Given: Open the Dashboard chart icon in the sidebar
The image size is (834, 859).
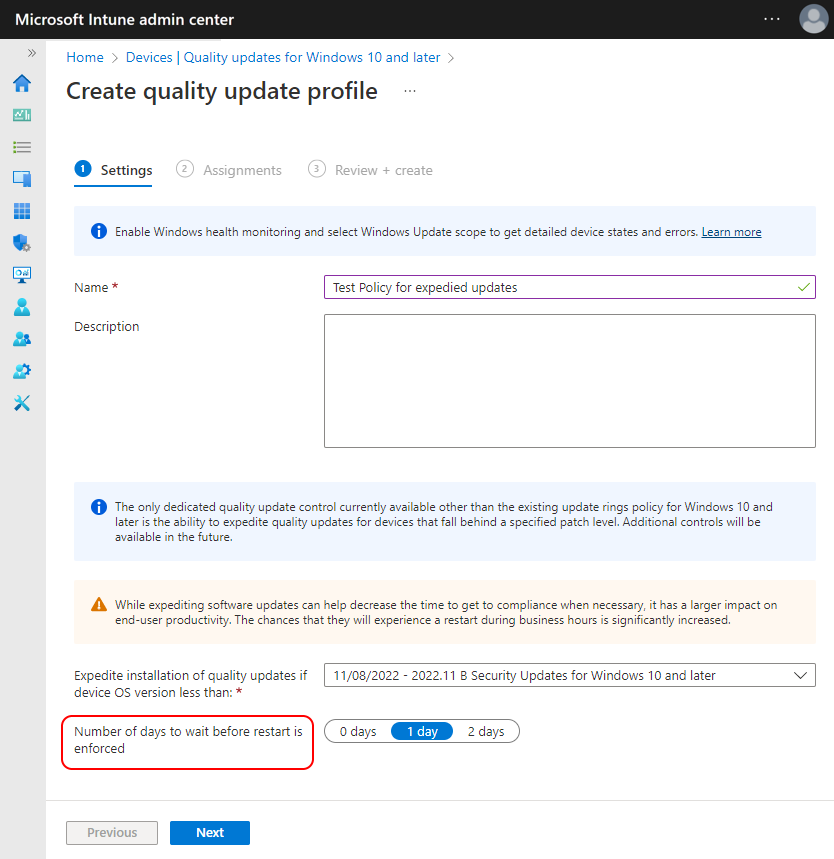Looking at the screenshot, I should [x=22, y=115].
